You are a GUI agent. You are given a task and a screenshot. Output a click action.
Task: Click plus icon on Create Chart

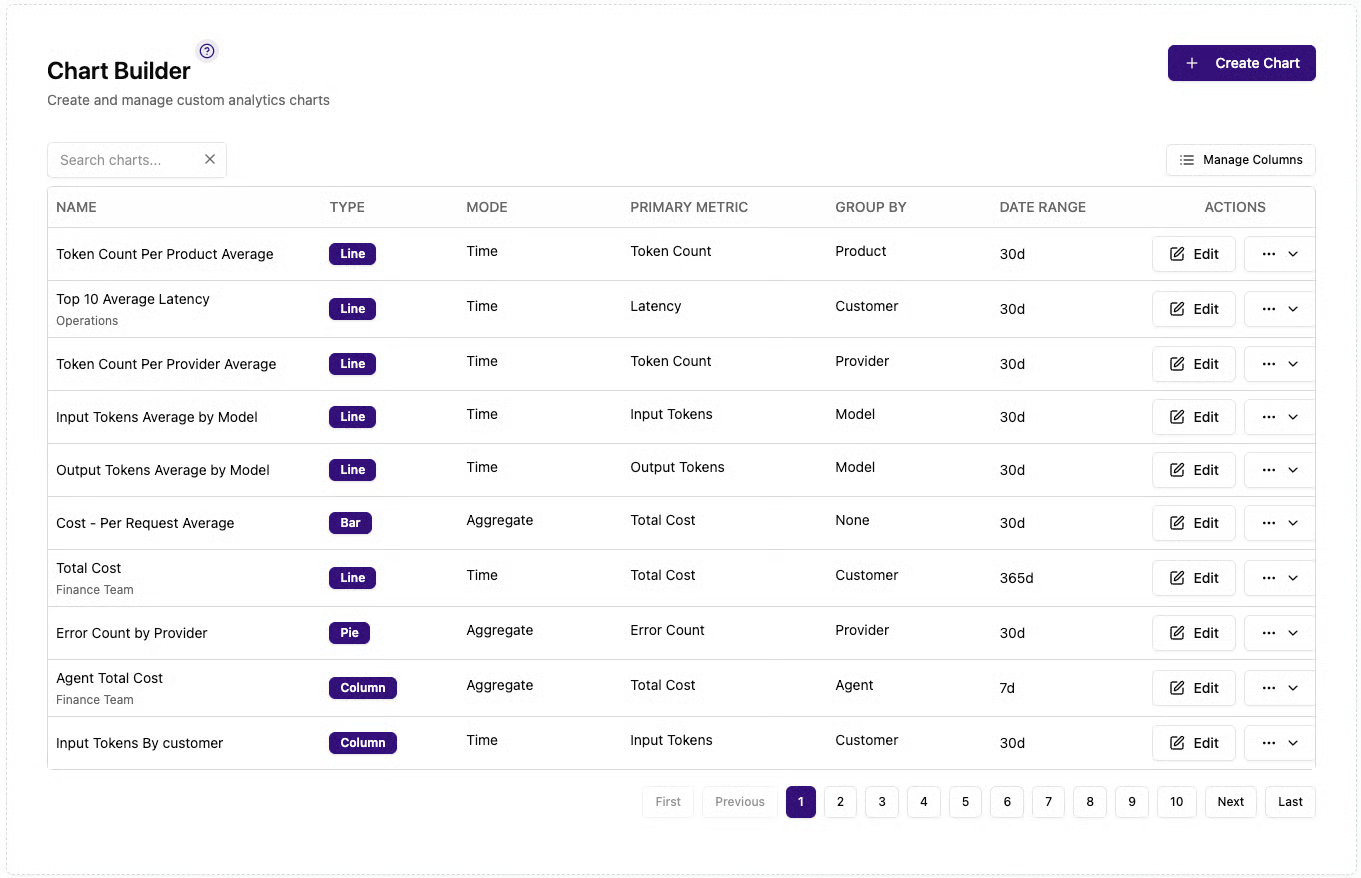1191,63
